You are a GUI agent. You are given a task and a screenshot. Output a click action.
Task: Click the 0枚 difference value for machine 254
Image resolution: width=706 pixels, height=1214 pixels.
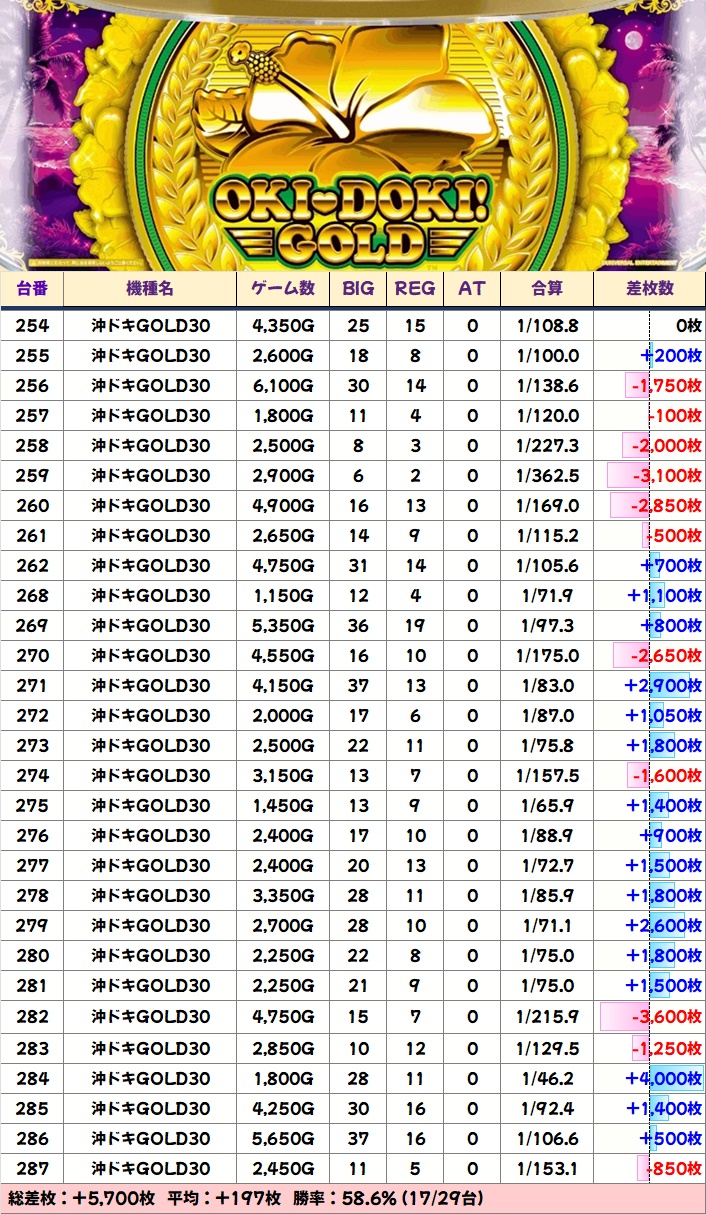point(688,325)
